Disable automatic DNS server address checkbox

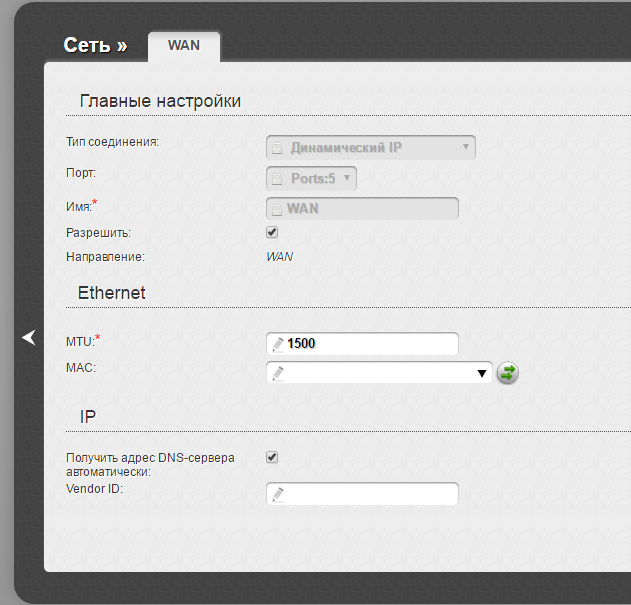(272, 457)
